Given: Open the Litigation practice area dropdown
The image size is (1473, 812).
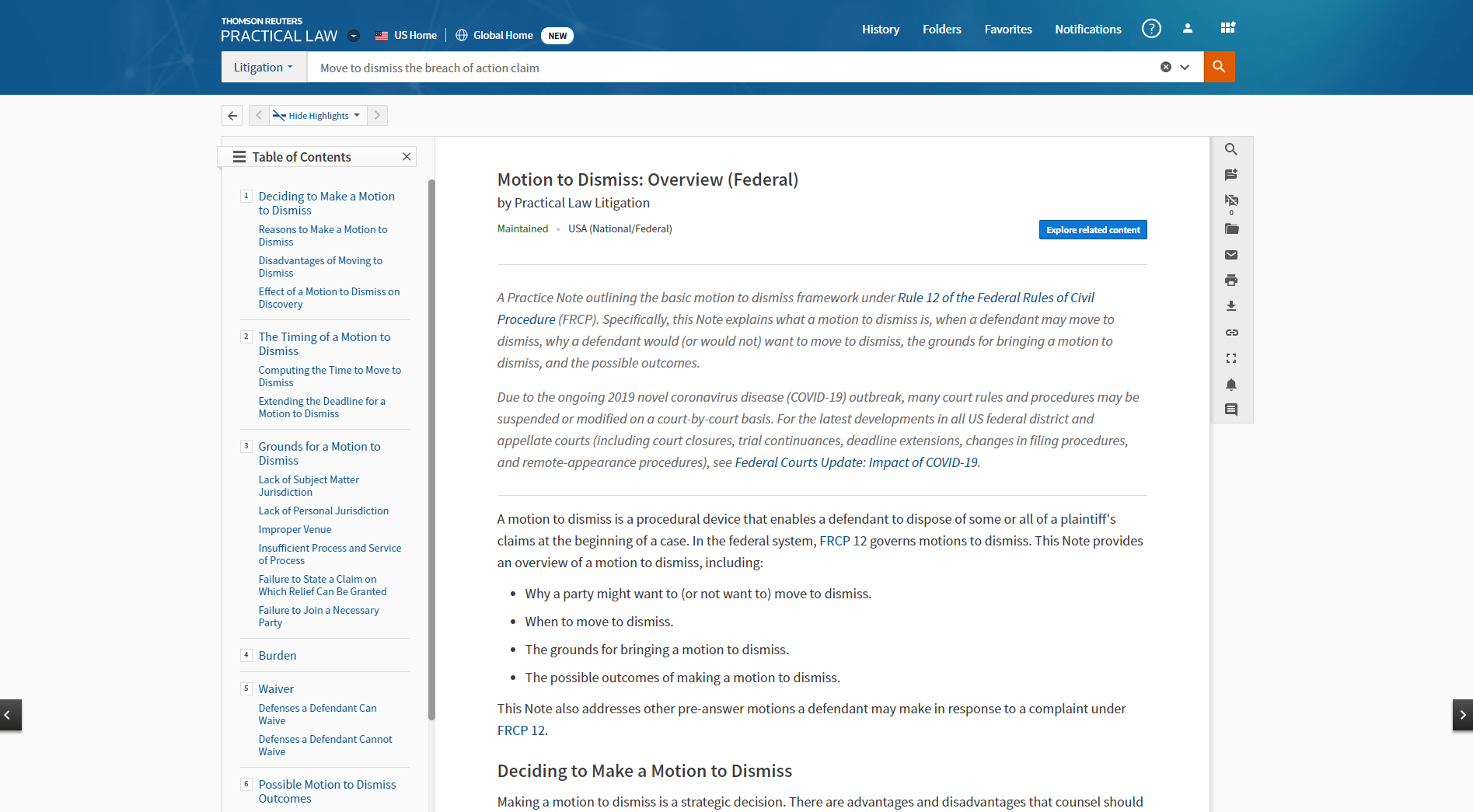Looking at the screenshot, I should 264,68.
